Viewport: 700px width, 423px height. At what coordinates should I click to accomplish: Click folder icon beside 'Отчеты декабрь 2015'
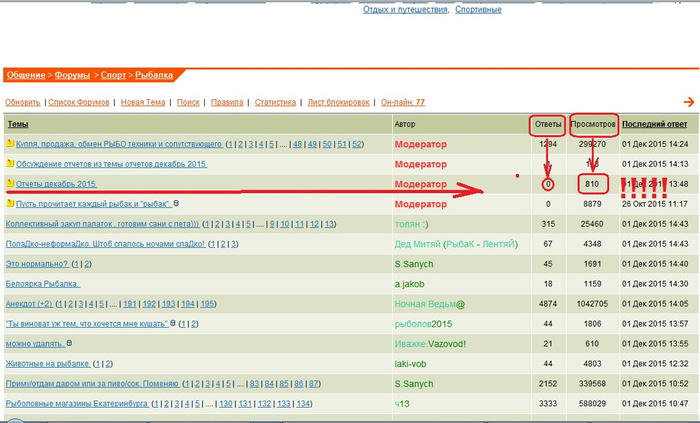pyautogui.click(x=10, y=184)
